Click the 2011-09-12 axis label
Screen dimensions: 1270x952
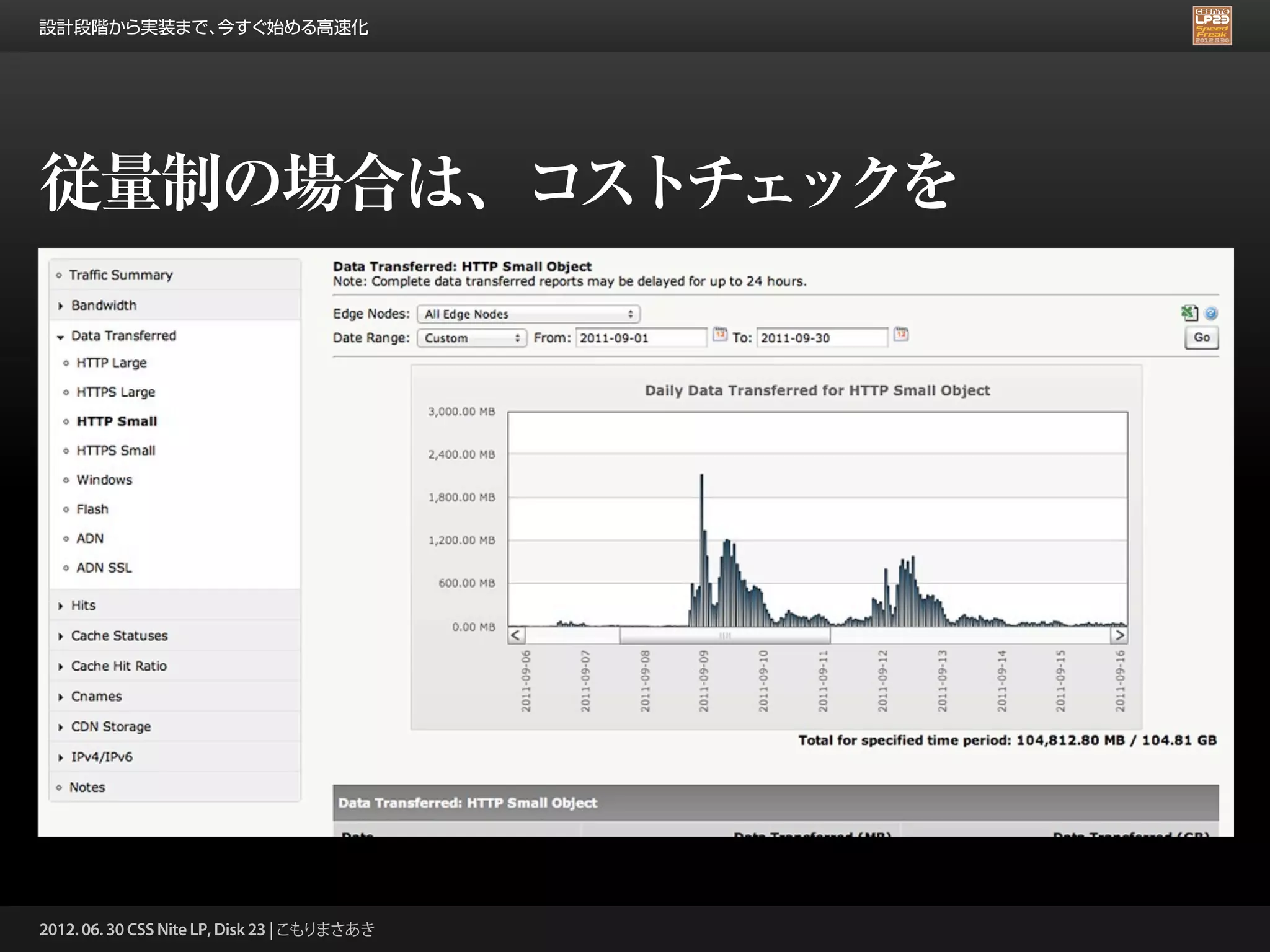tap(882, 681)
